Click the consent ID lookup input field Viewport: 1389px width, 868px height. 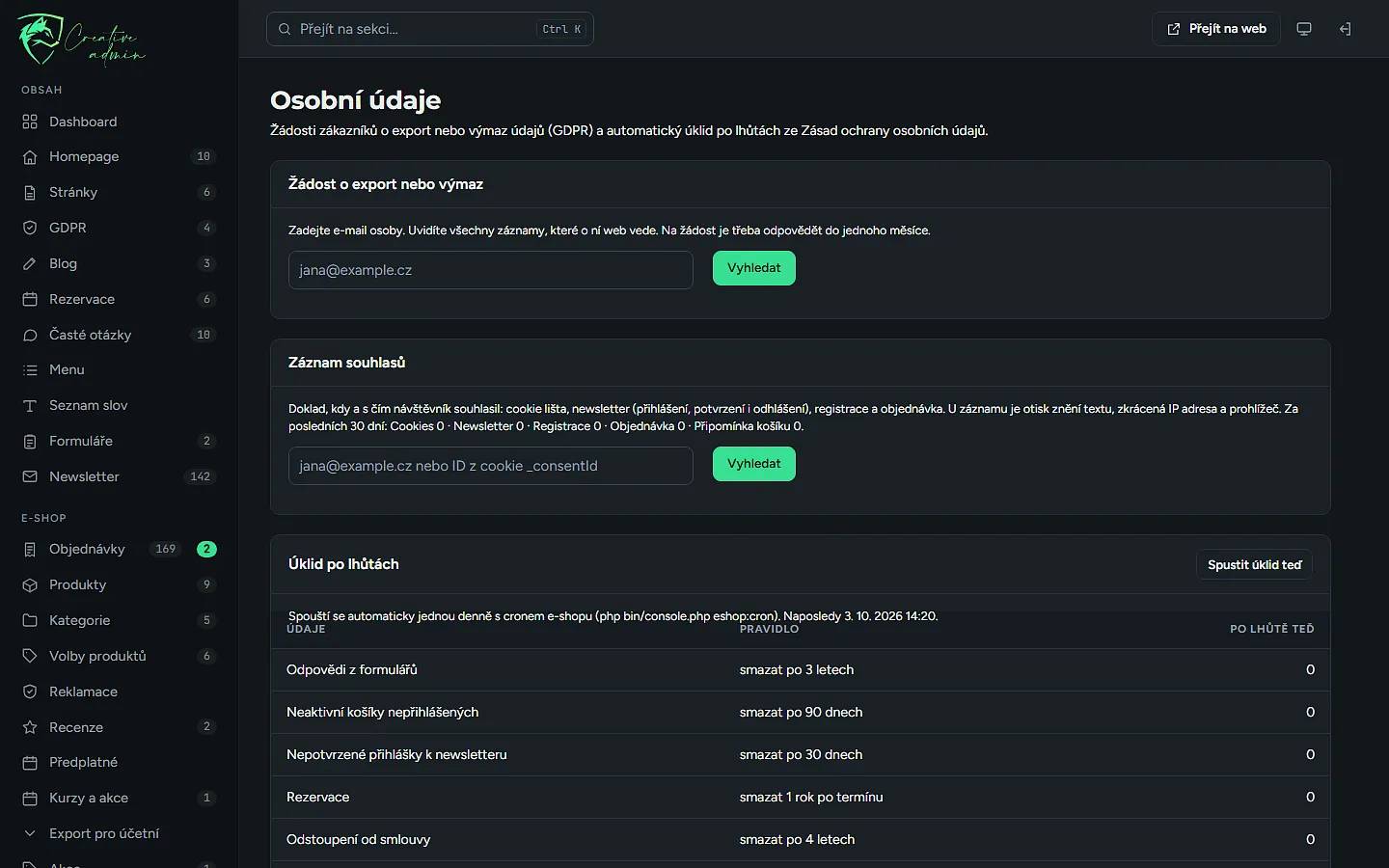pos(491,466)
